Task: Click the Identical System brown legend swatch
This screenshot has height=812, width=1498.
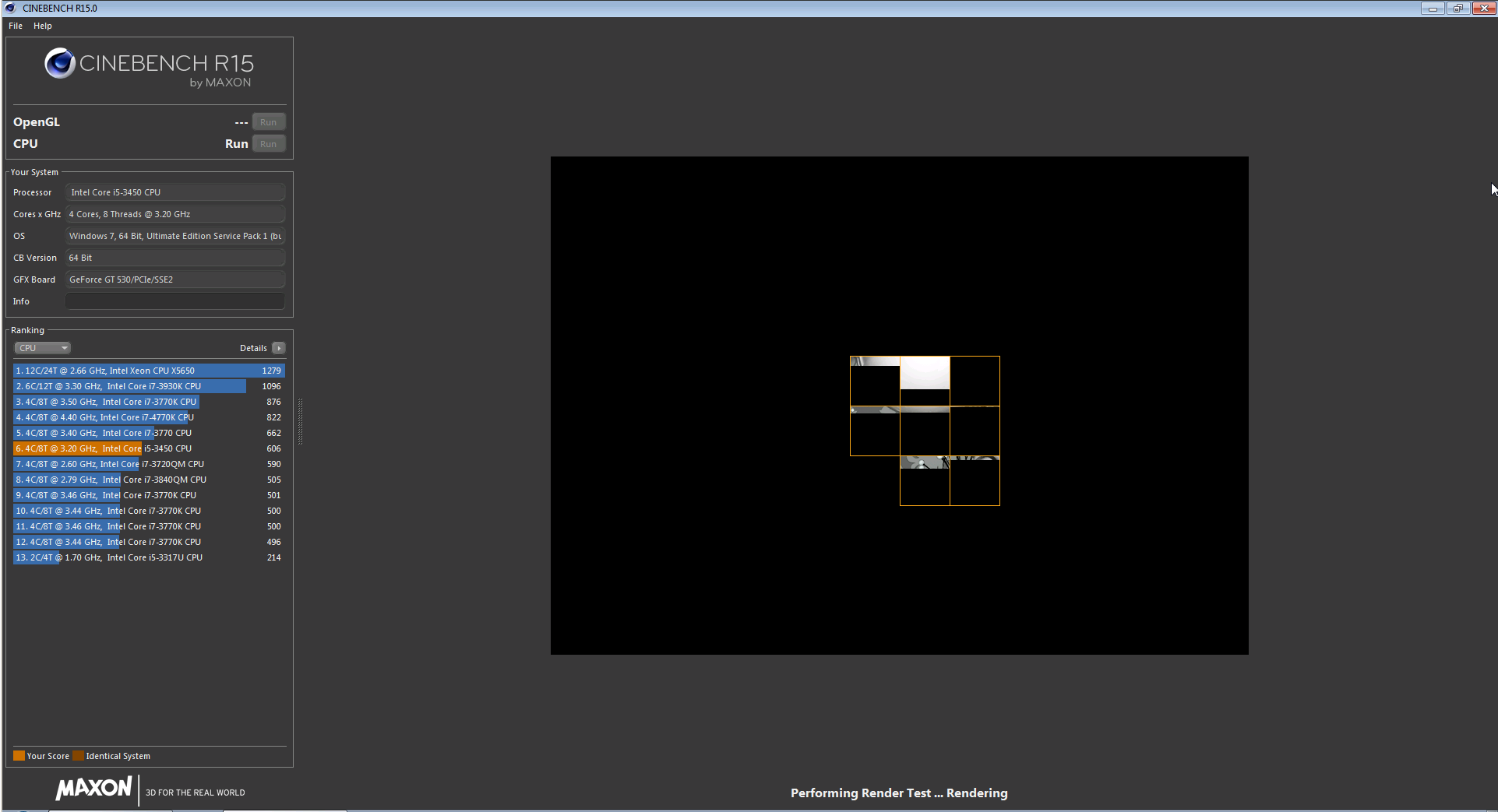Action: coord(78,756)
